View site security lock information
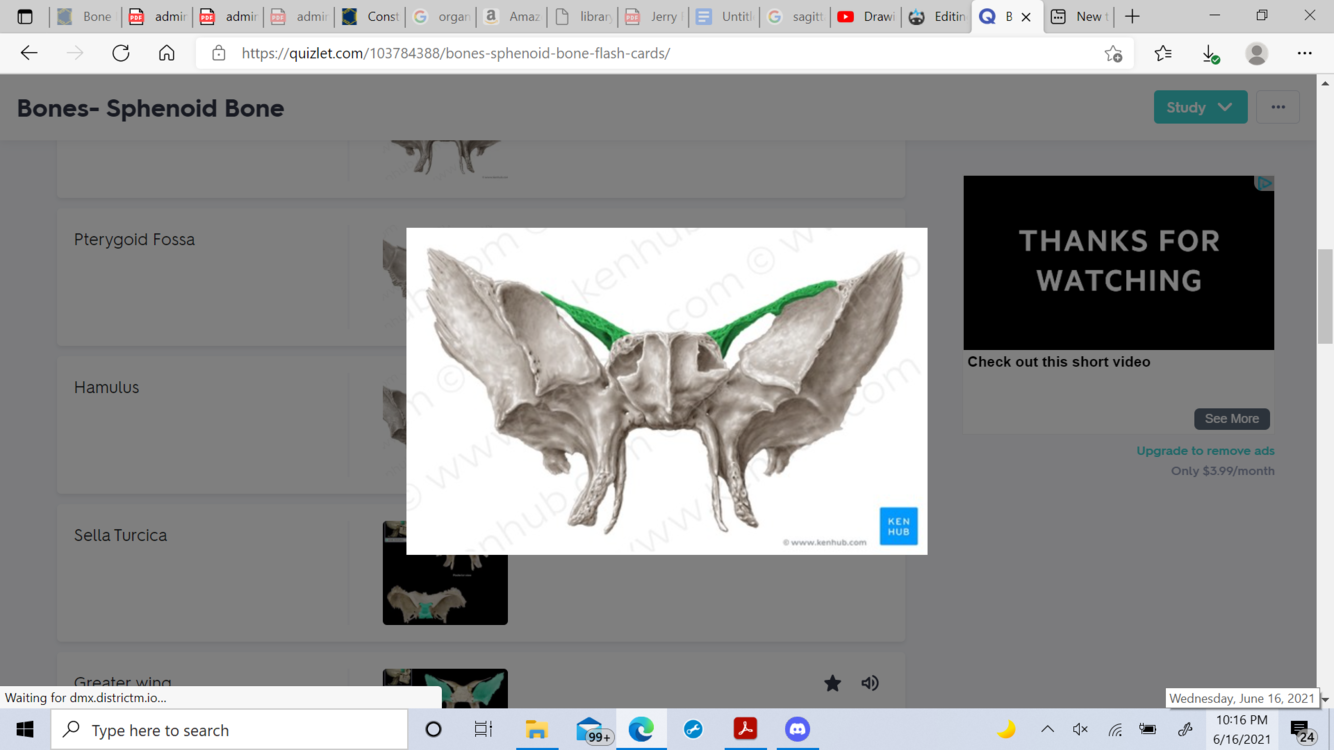 coord(219,53)
